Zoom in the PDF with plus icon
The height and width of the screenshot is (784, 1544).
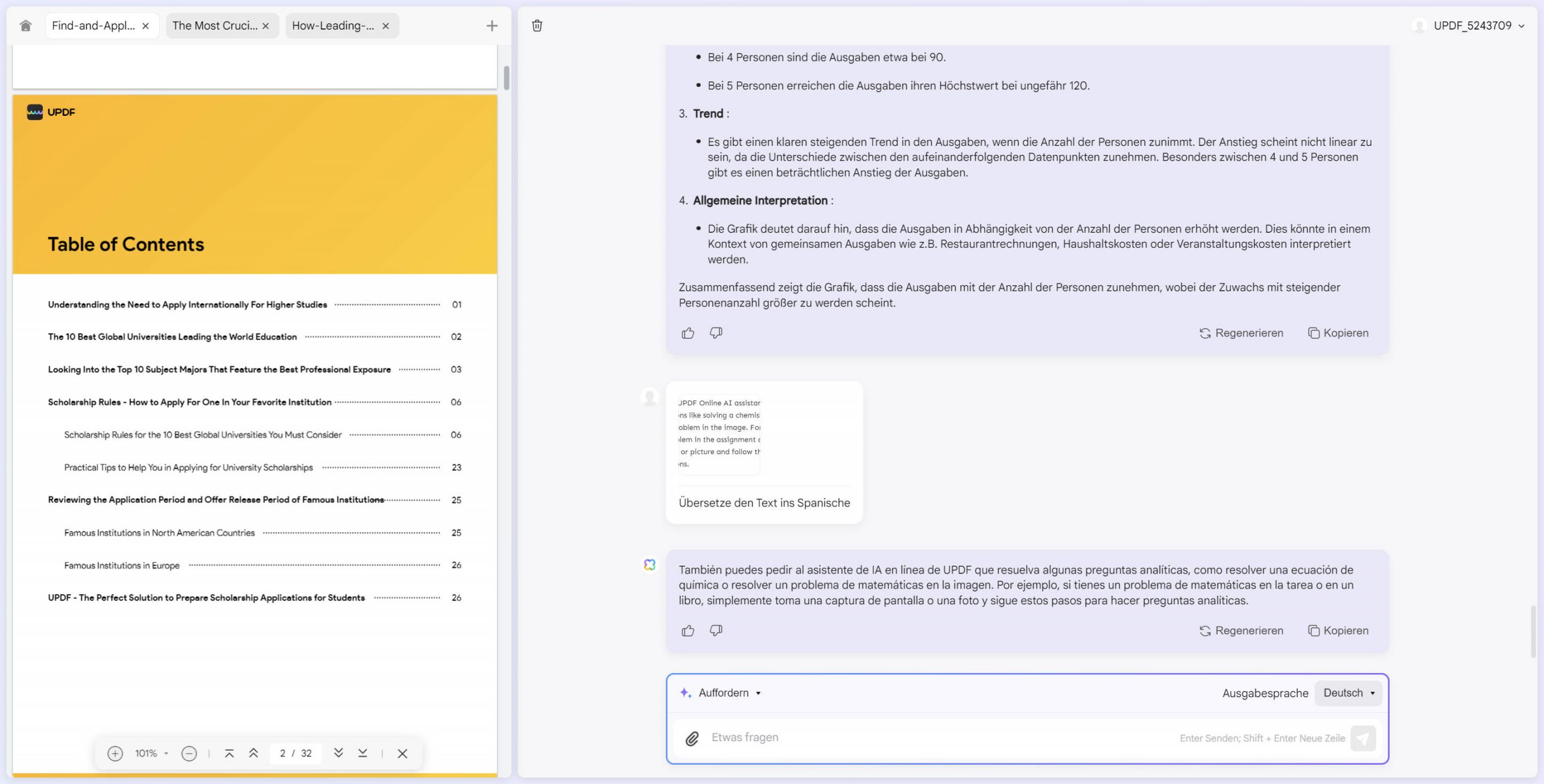pos(115,753)
